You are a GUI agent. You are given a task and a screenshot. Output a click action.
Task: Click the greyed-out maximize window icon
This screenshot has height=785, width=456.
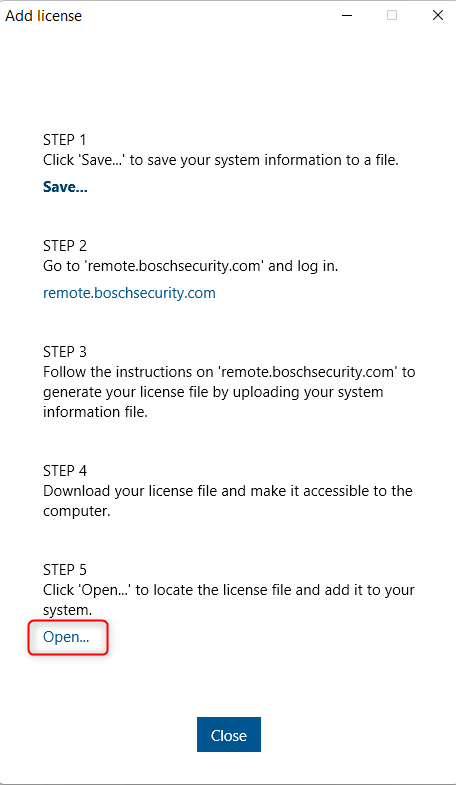point(392,16)
